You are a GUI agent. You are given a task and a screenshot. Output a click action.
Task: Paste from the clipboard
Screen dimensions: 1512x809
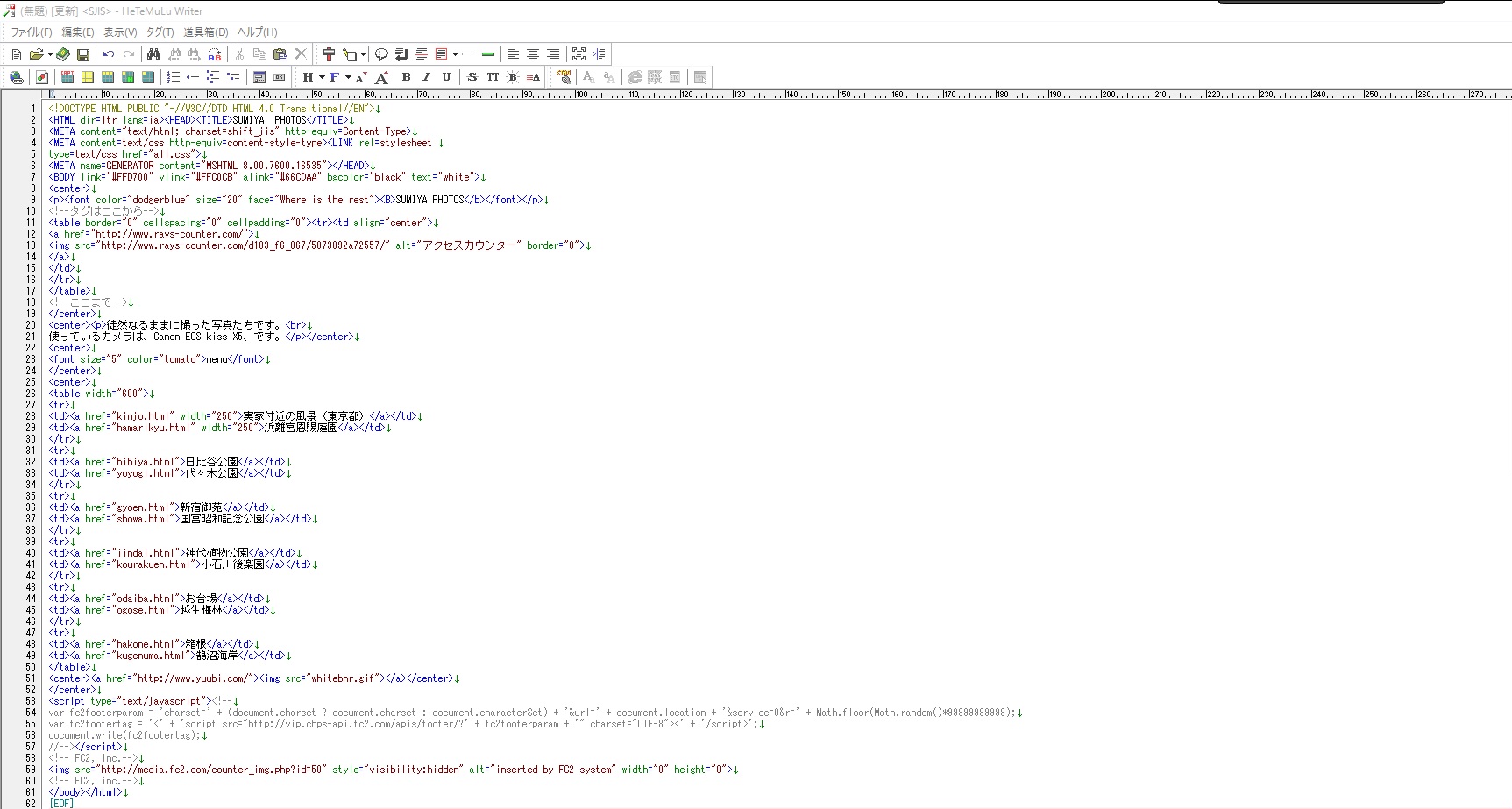[280, 54]
